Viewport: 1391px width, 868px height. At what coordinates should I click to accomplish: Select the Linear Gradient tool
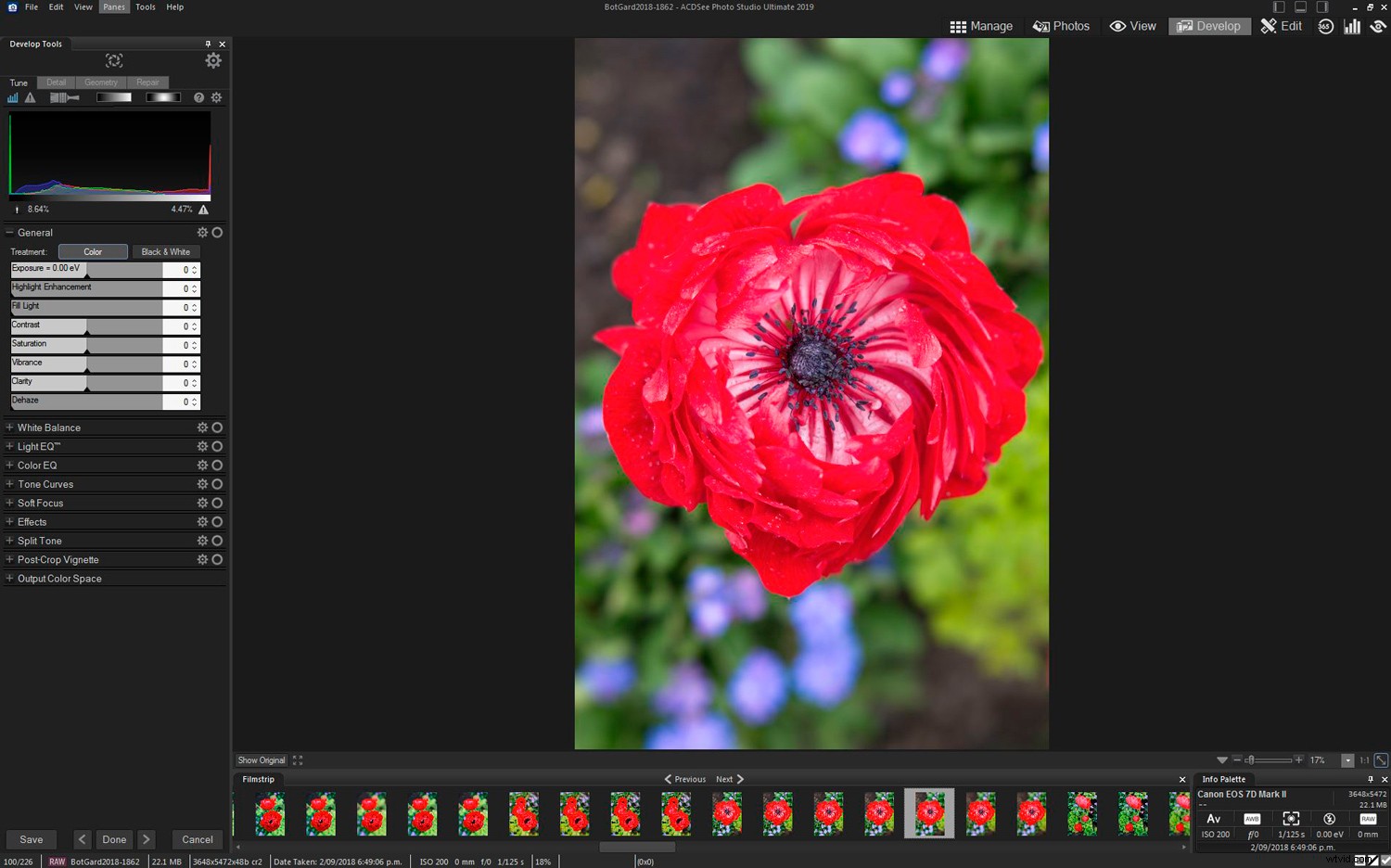click(x=114, y=97)
